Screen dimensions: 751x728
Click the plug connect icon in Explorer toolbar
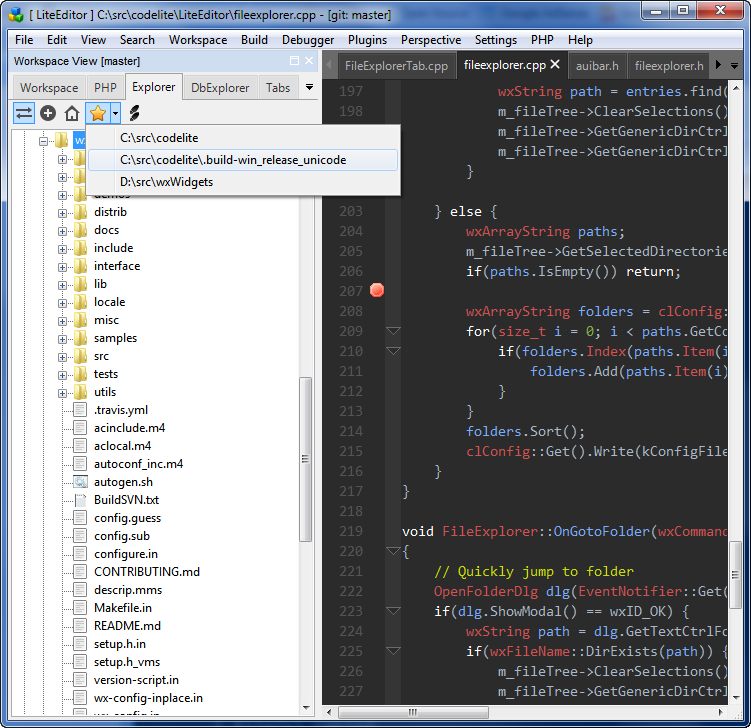[x=135, y=114]
